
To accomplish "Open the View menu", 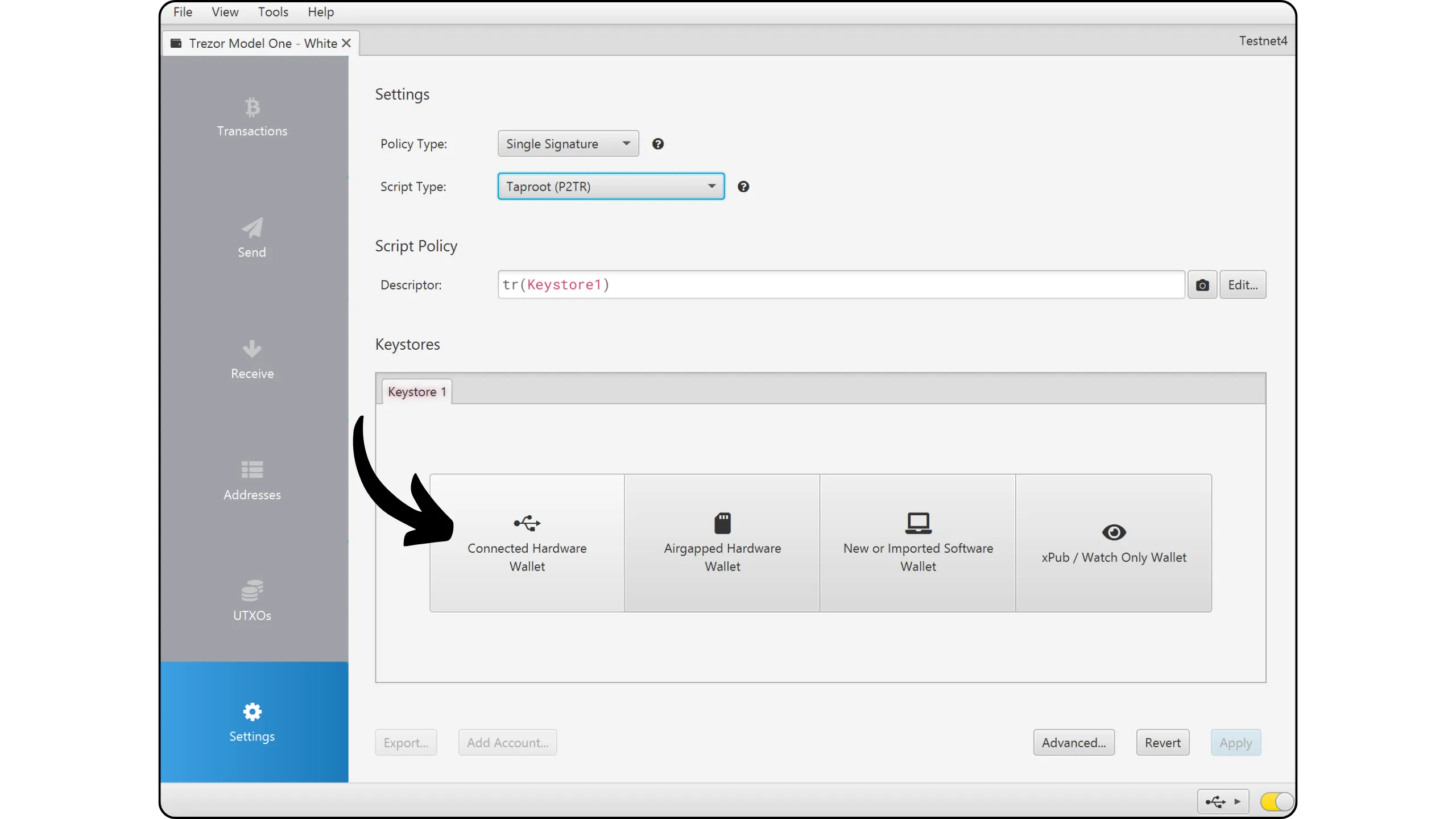I will coord(225,12).
